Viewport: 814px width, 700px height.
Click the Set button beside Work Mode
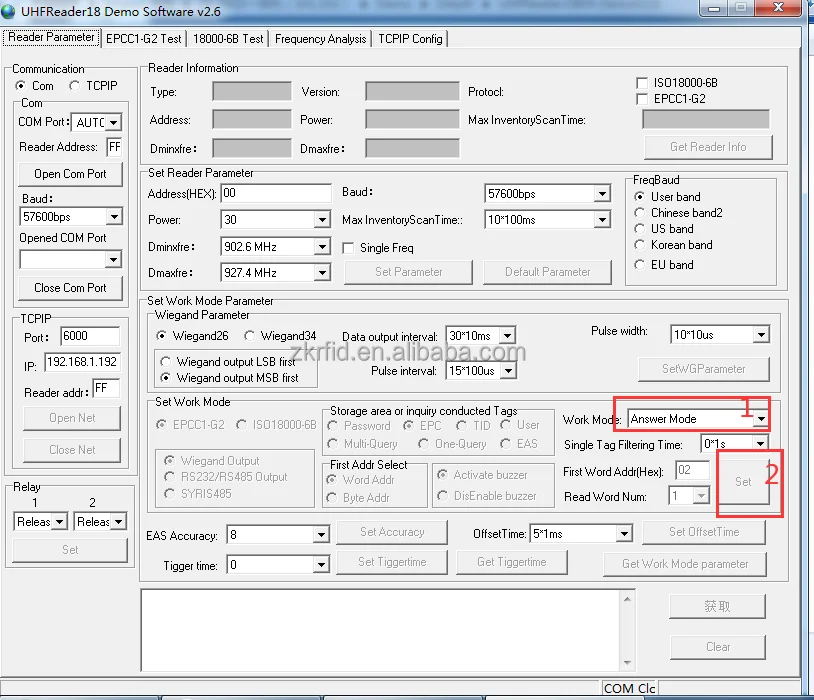(743, 481)
